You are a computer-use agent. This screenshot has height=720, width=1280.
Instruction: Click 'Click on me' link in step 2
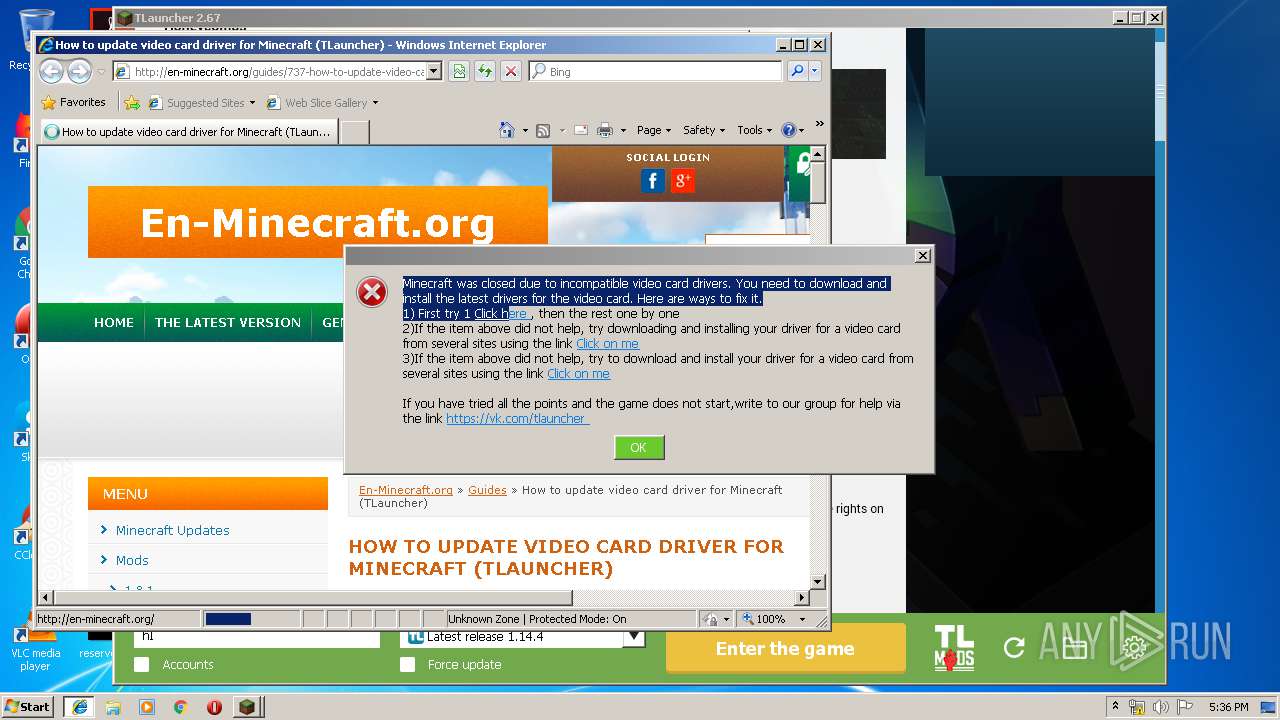[607, 343]
